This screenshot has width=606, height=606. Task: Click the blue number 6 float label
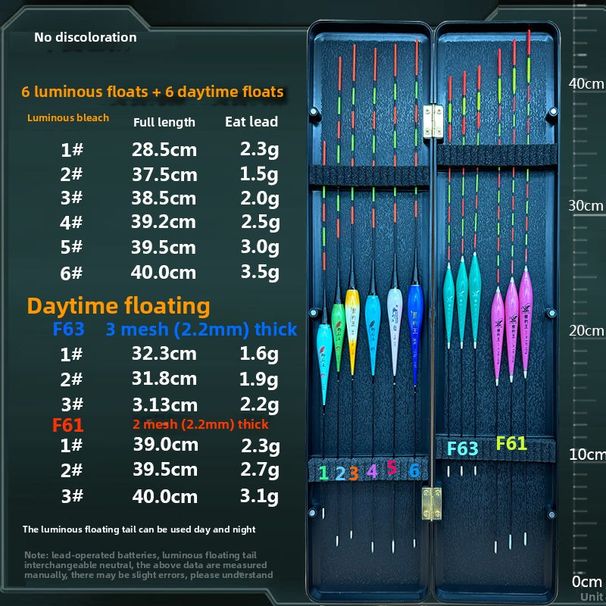[413, 470]
